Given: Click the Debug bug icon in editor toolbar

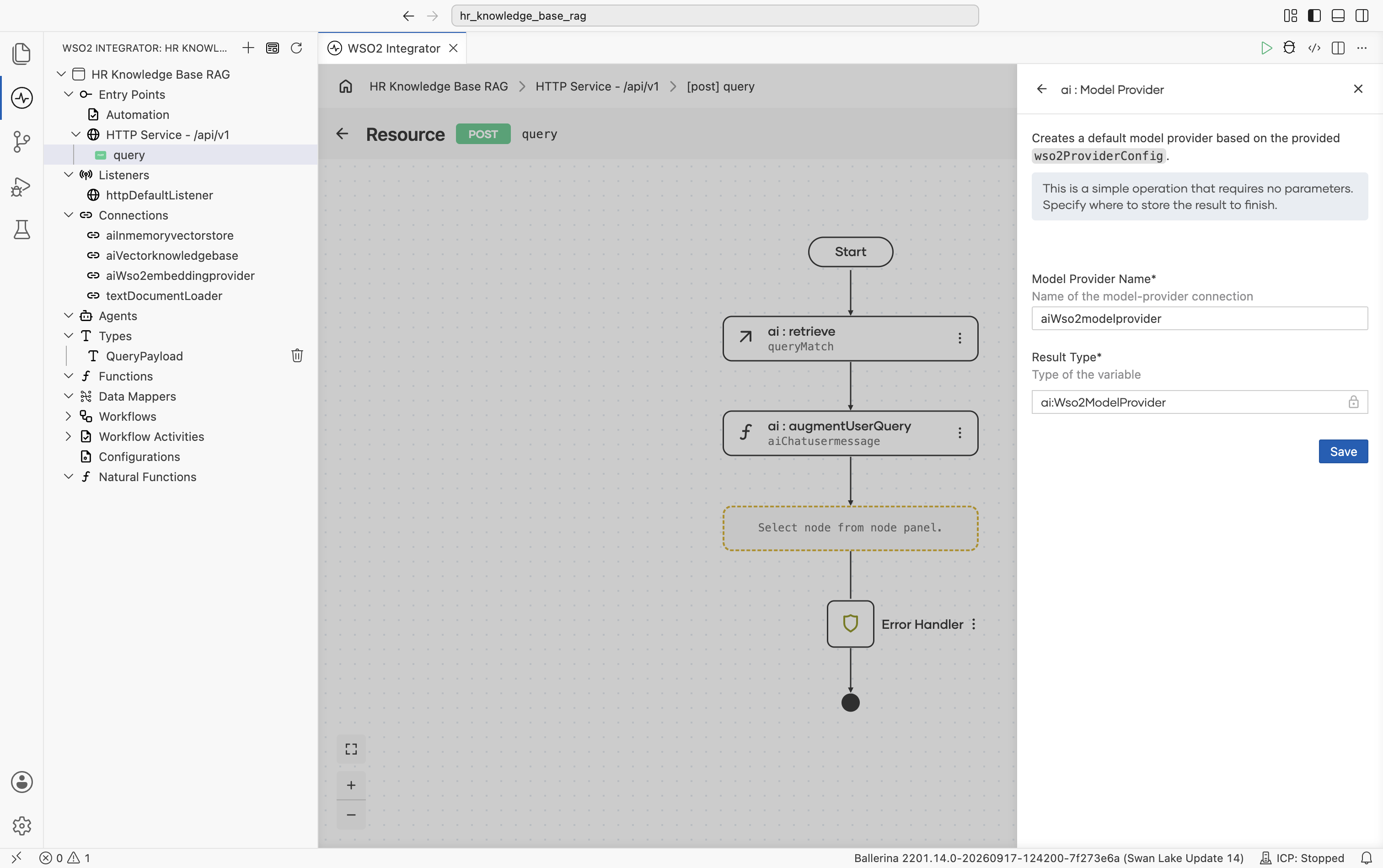Looking at the screenshot, I should pos(1289,48).
